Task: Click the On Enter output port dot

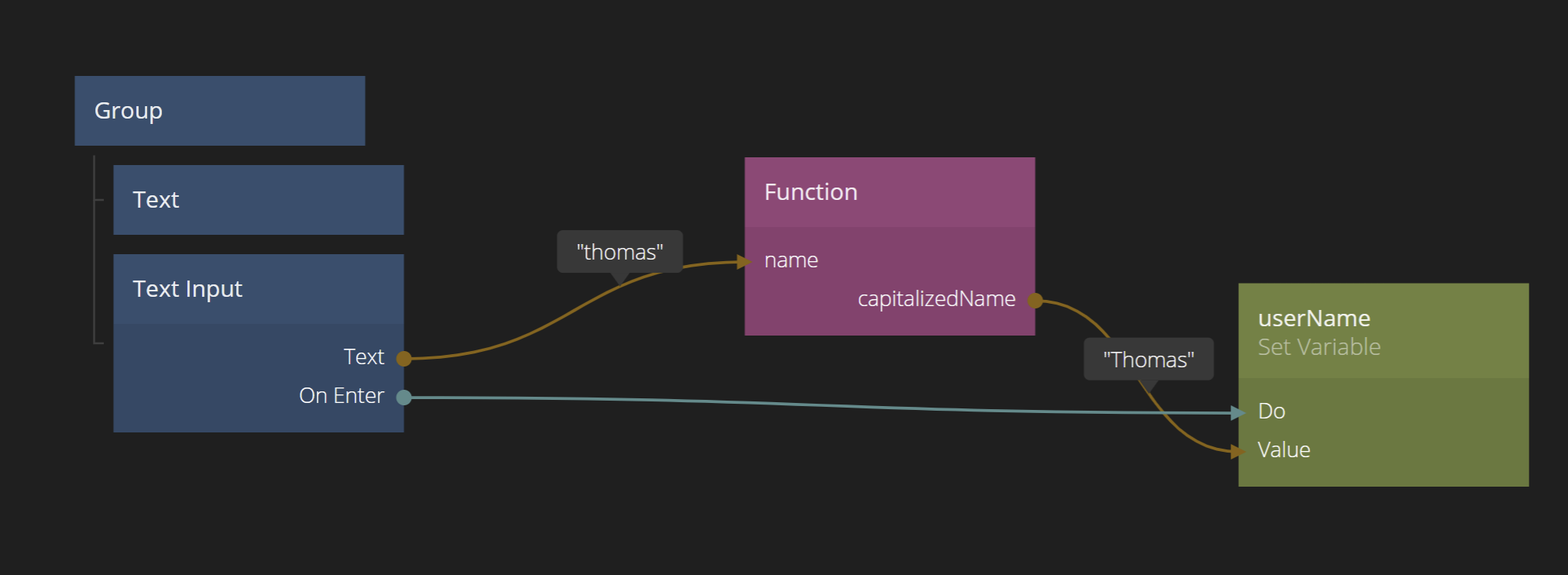Action: [x=403, y=398]
